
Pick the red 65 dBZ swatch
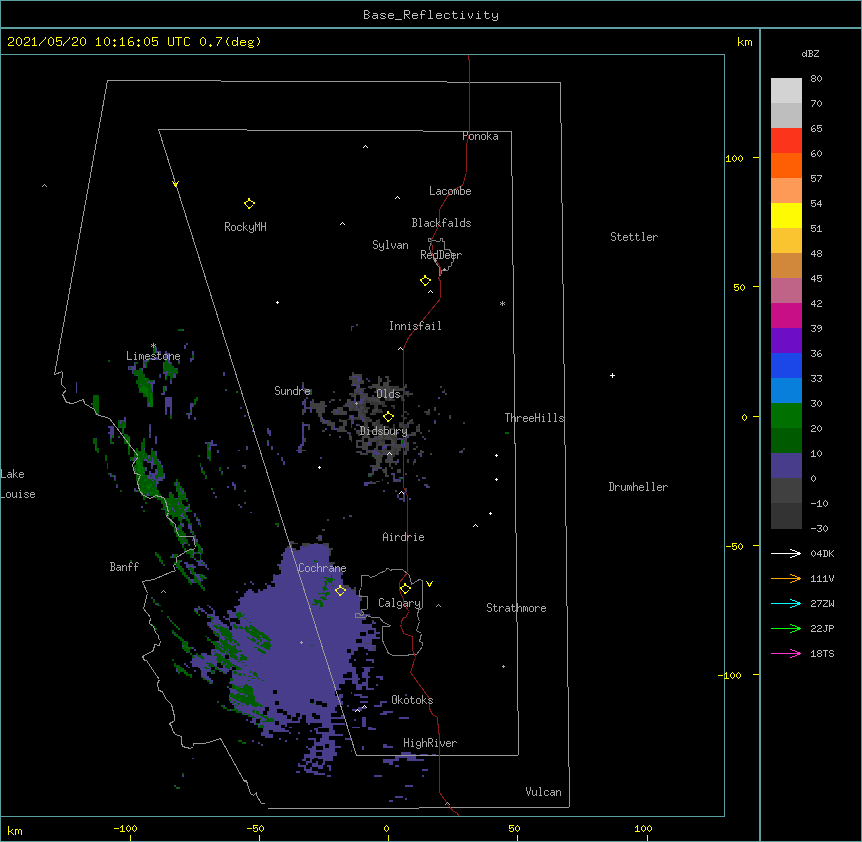click(786, 141)
